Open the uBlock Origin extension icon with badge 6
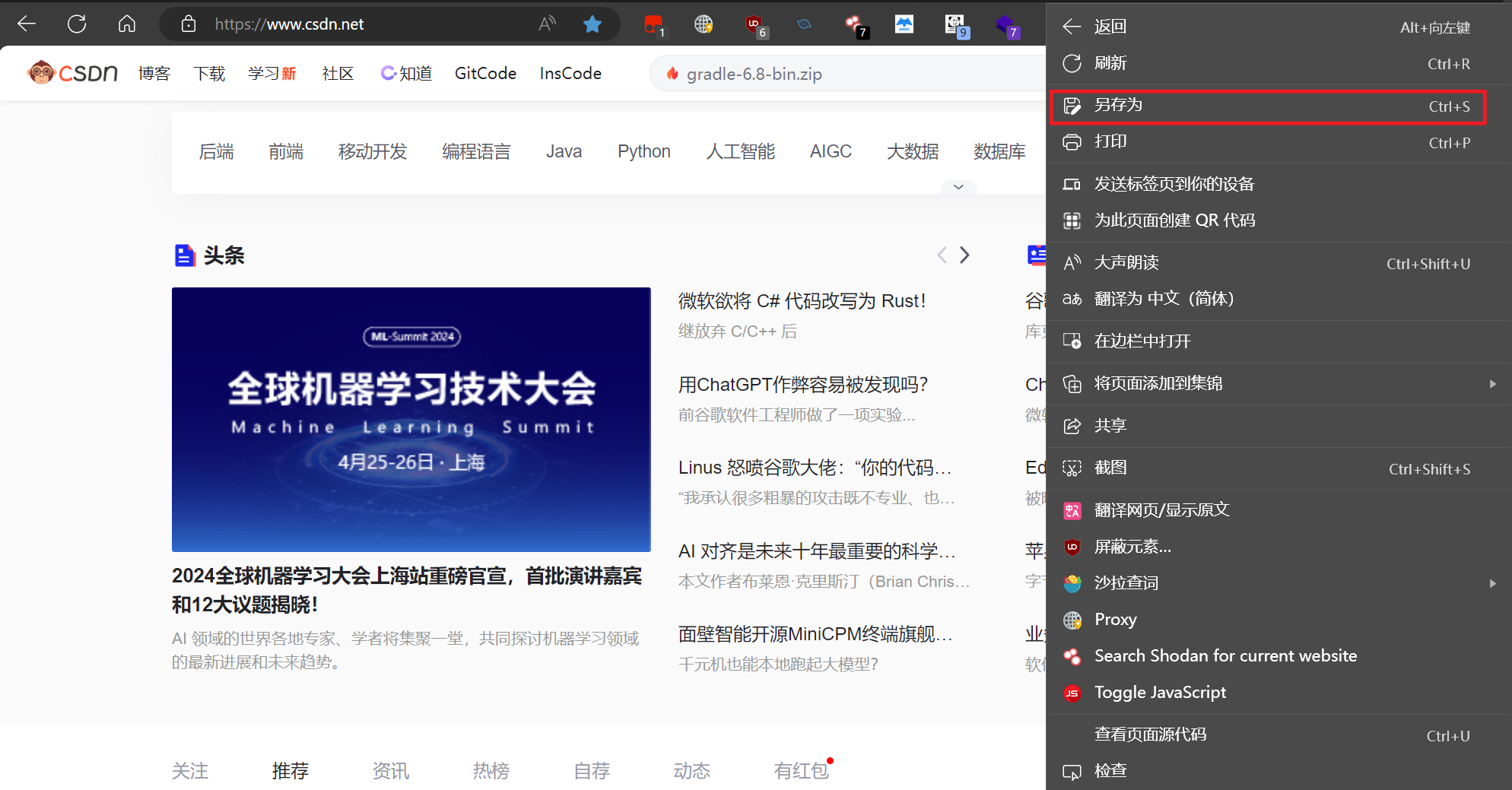The width and height of the screenshot is (1512, 790). (x=755, y=26)
